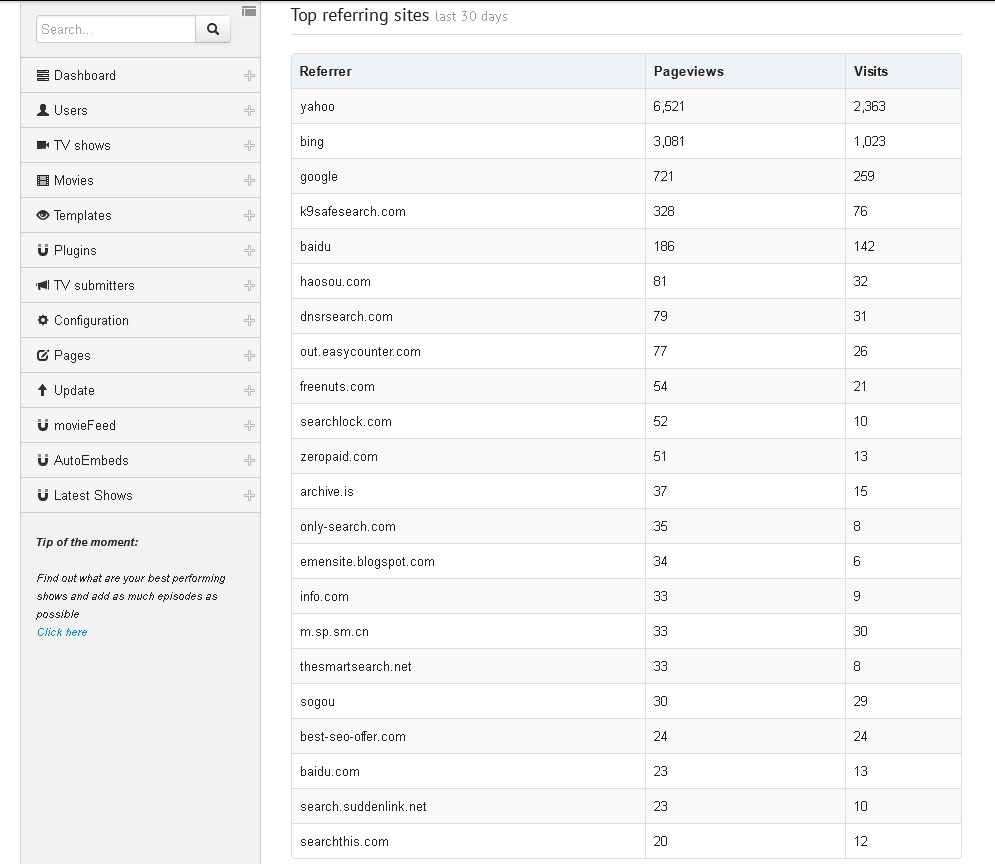Click the Update arrow icon
This screenshot has width=995, height=864.
tap(43, 390)
